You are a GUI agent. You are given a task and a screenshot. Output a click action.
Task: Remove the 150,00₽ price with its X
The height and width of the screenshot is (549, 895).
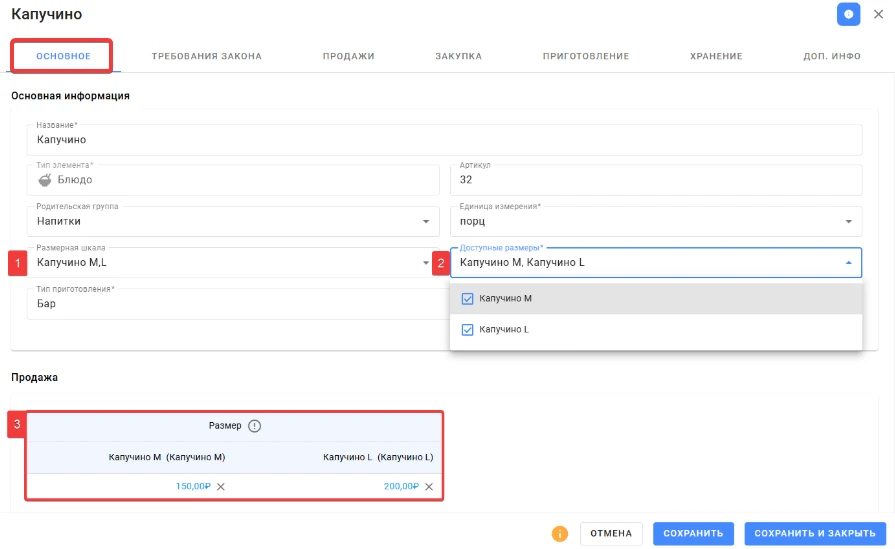pyautogui.click(x=221, y=487)
